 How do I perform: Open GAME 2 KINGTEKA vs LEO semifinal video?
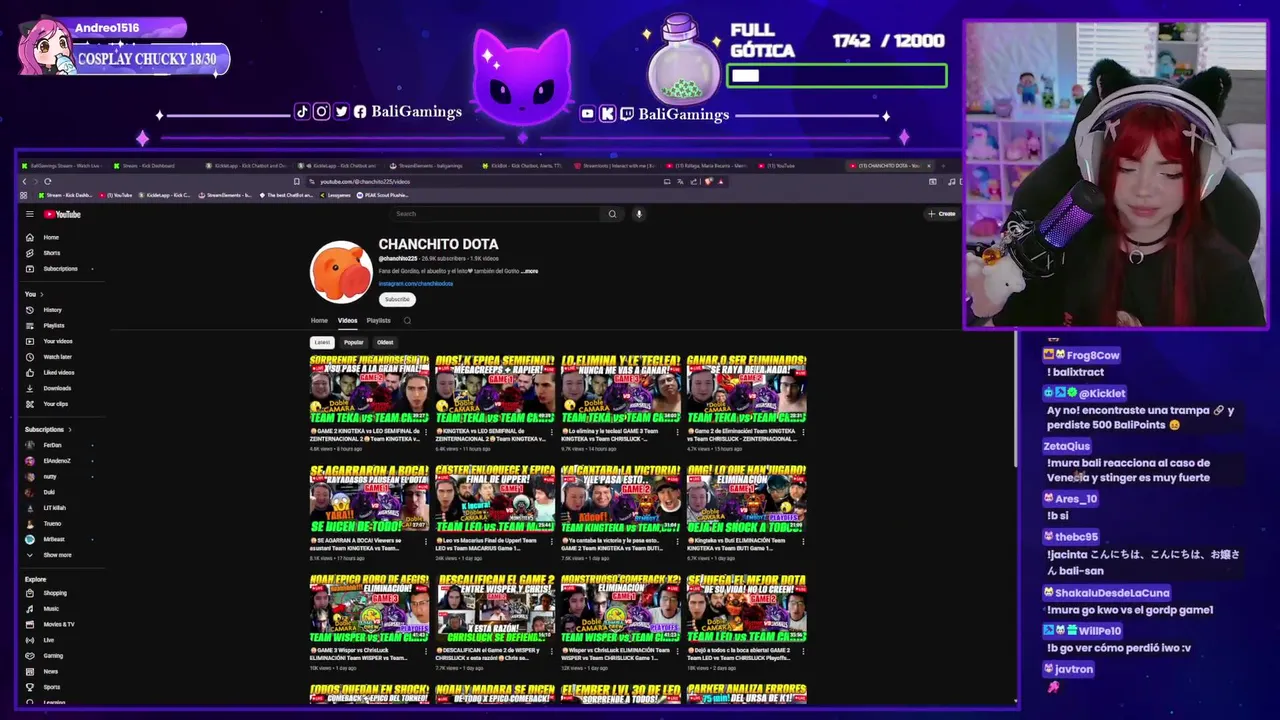click(x=369, y=390)
